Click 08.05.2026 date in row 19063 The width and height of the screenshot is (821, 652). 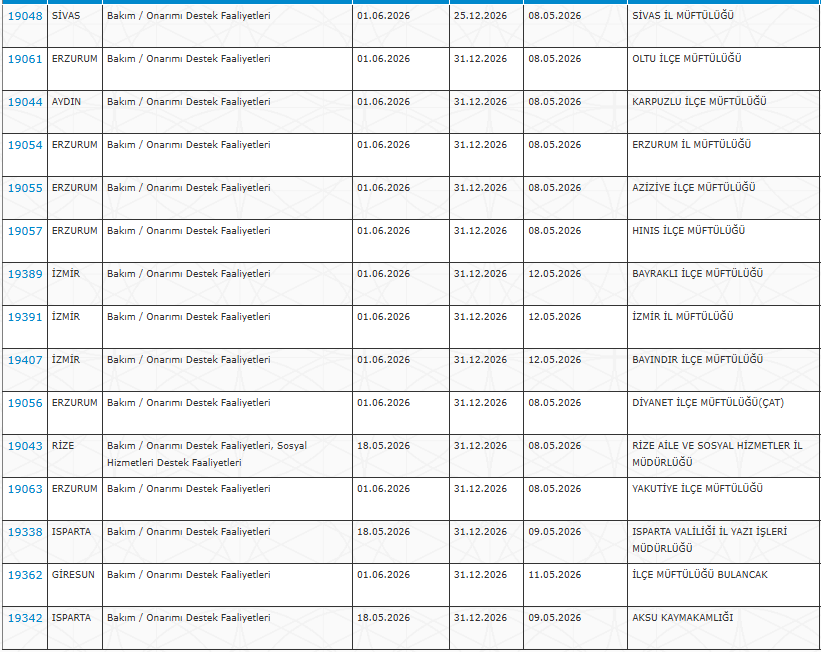click(x=554, y=489)
